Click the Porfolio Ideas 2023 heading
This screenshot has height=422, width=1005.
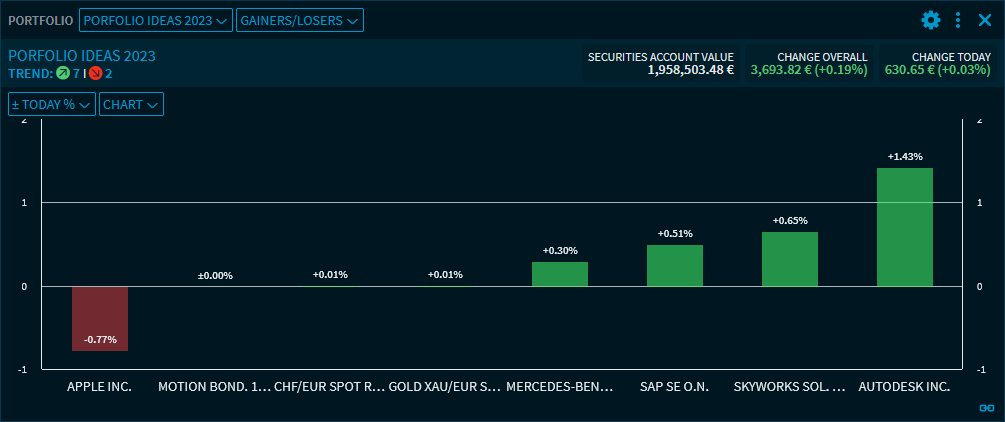click(82, 56)
